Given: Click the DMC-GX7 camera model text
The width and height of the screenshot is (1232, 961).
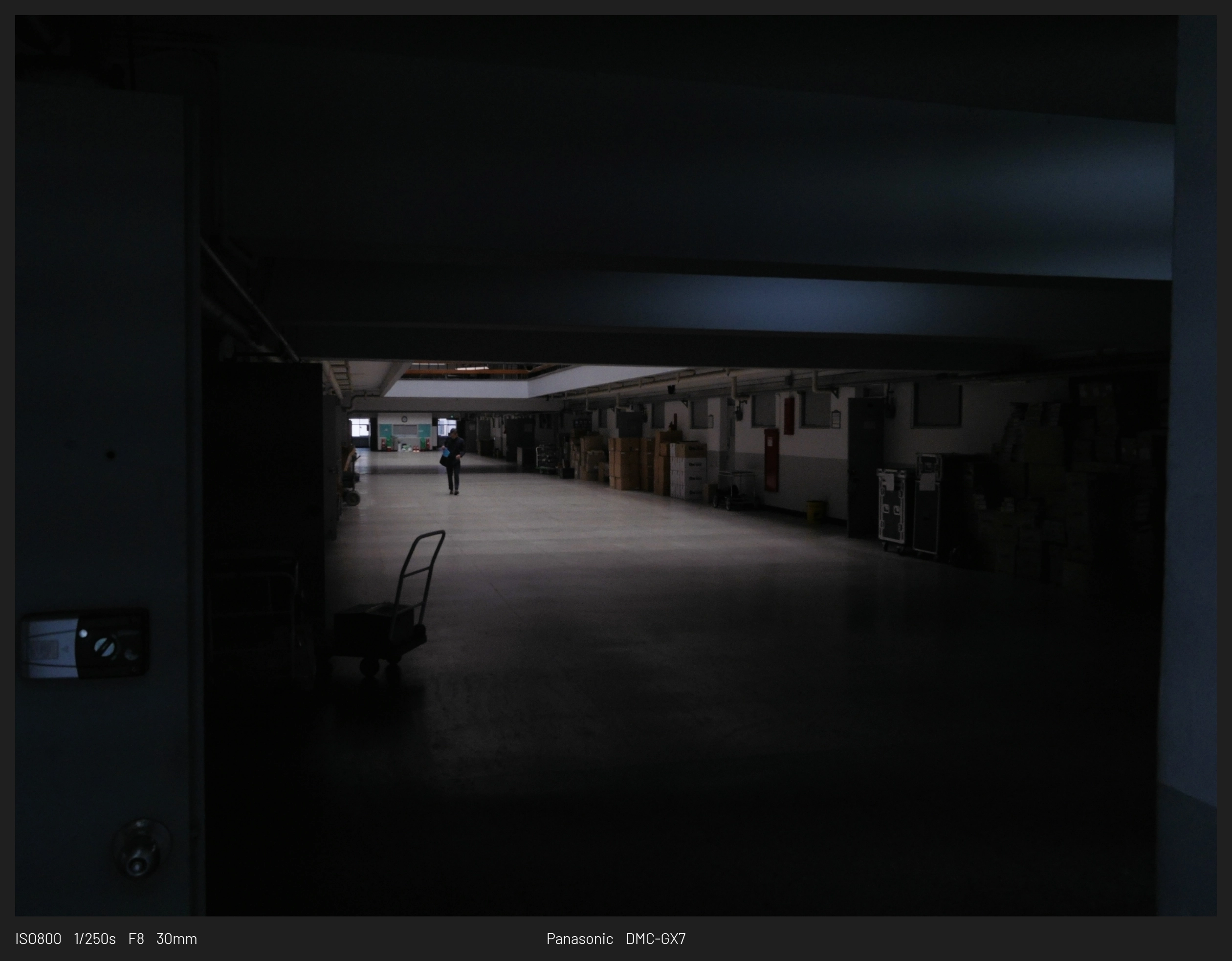Looking at the screenshot, I should pos(656,939).
